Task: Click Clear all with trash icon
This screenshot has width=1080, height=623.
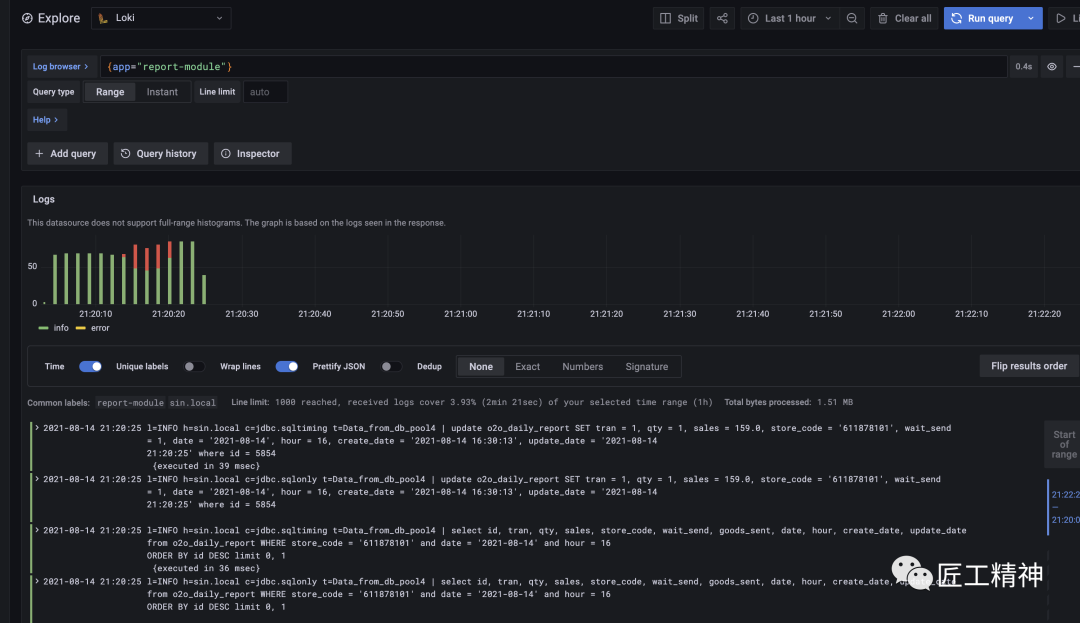Action: (903, 18)
